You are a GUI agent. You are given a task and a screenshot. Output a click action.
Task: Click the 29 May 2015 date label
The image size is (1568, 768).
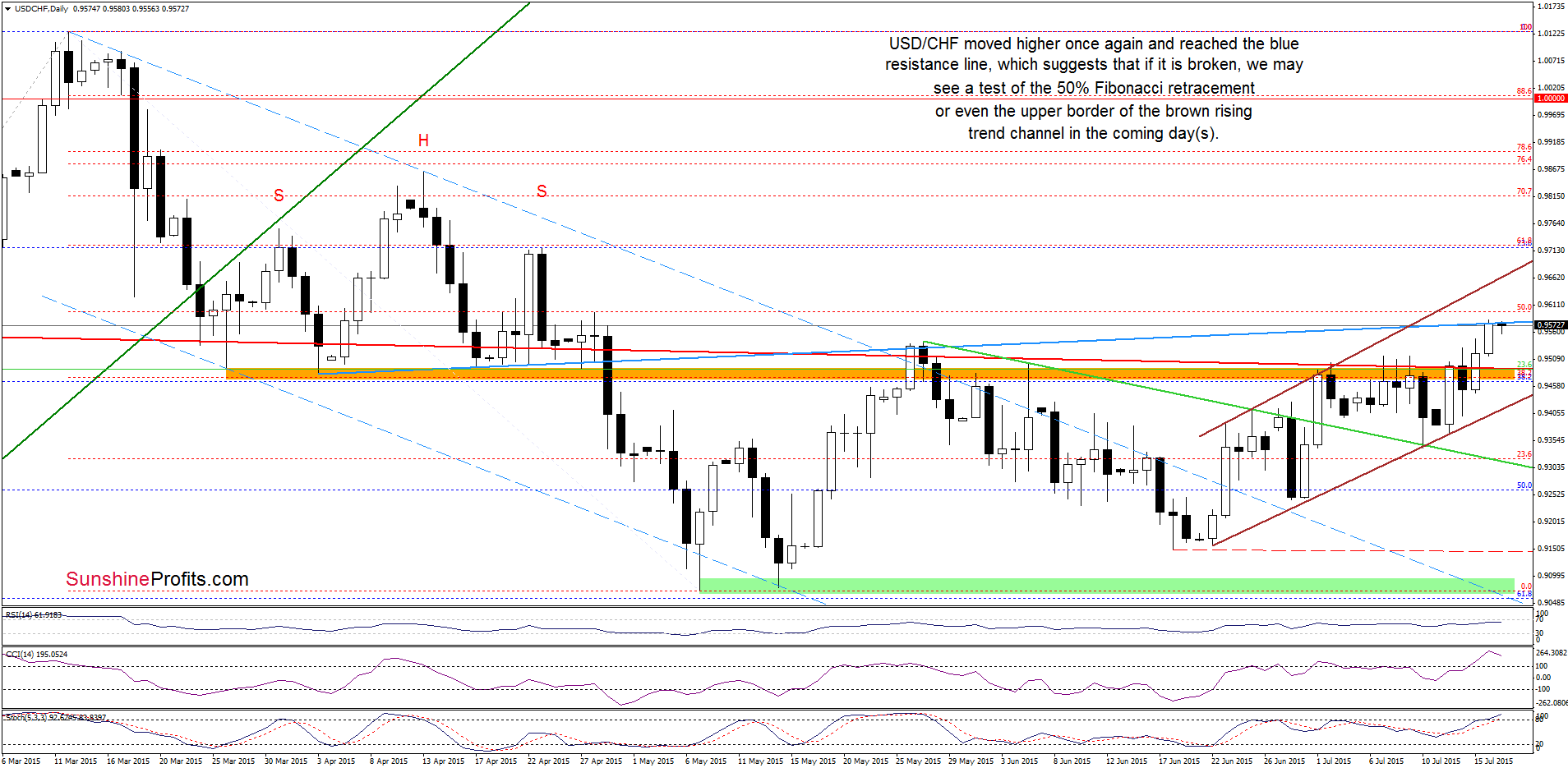971,761
